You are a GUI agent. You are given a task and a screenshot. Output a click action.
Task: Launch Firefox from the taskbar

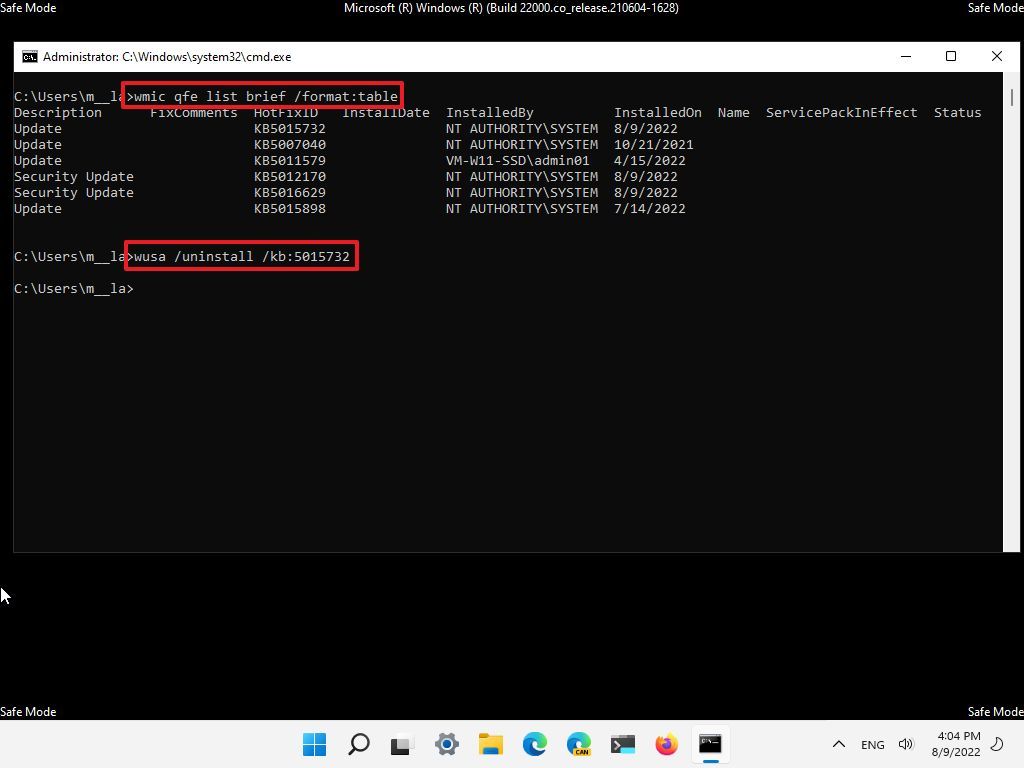coord(667,744)
